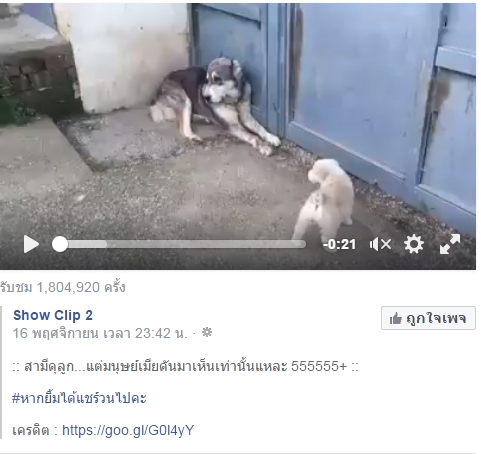Image resolution: width=481 pixels, height=454 pixels.
Task: Expand video to fullscreen
Action: click(450, 244)
